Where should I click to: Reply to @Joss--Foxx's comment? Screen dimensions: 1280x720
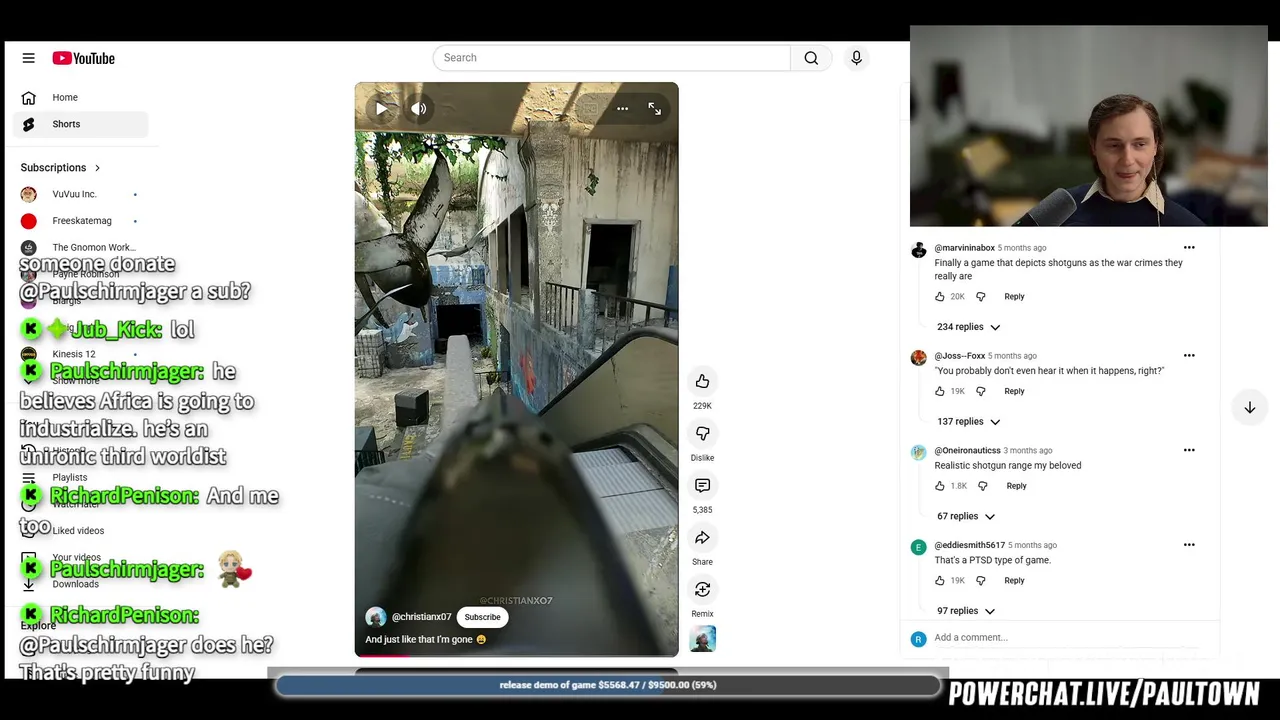pos(1014,392)
